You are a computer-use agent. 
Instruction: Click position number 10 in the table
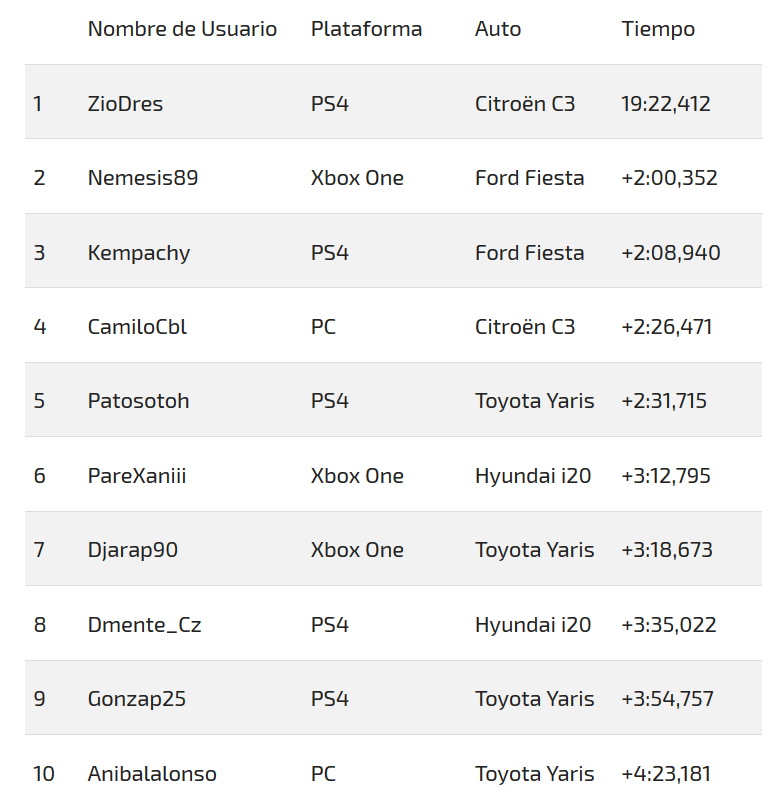coord(44,774)
